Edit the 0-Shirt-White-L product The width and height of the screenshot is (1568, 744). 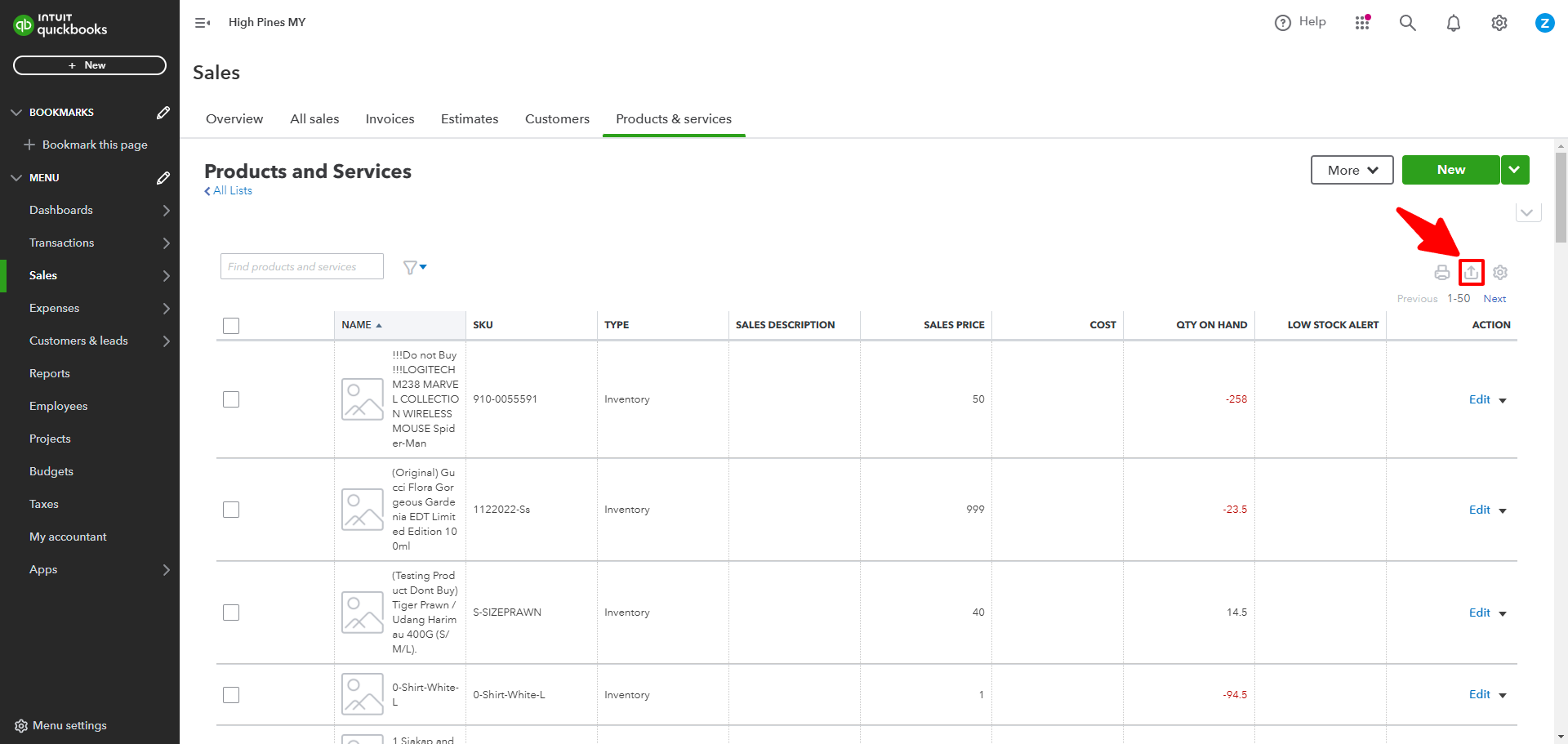pyautogui.click(x=1480, y=694)
